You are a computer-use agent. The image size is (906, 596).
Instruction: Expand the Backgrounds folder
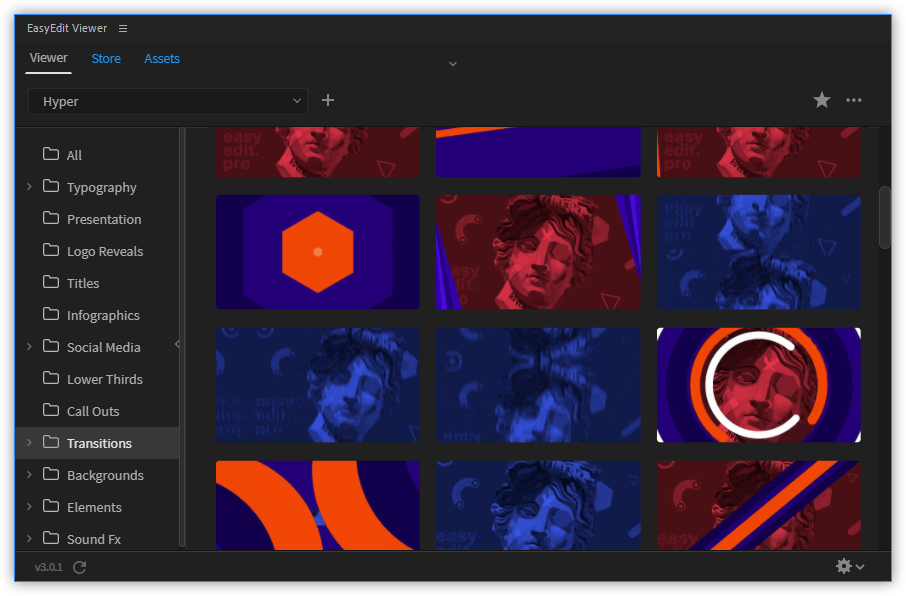[x=29, y=474]
